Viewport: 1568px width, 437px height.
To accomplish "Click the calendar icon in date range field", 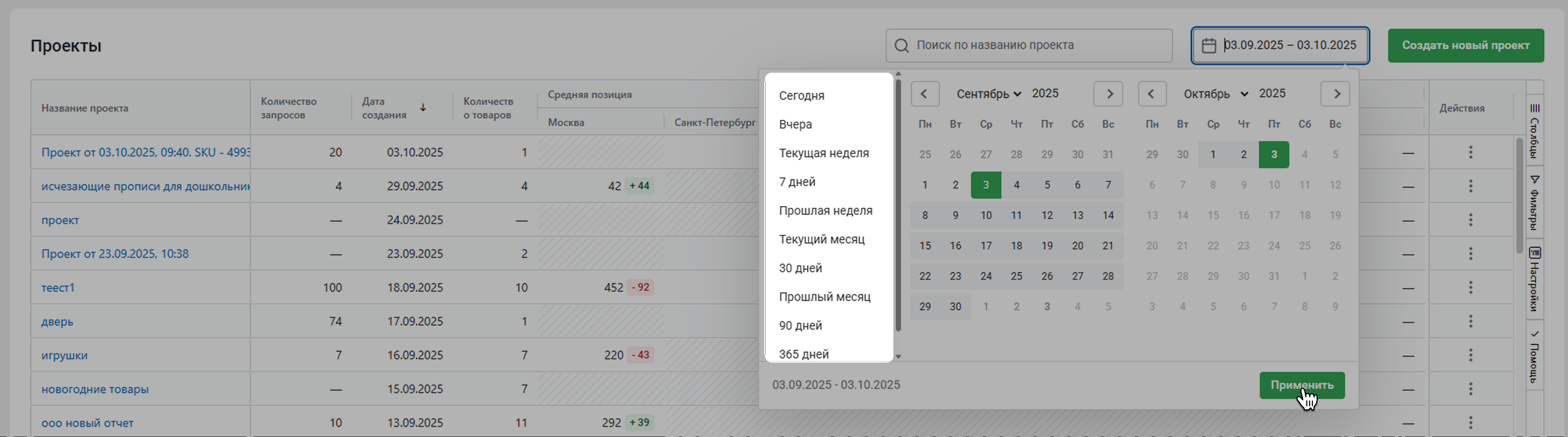I will [x=1209, y=46].
